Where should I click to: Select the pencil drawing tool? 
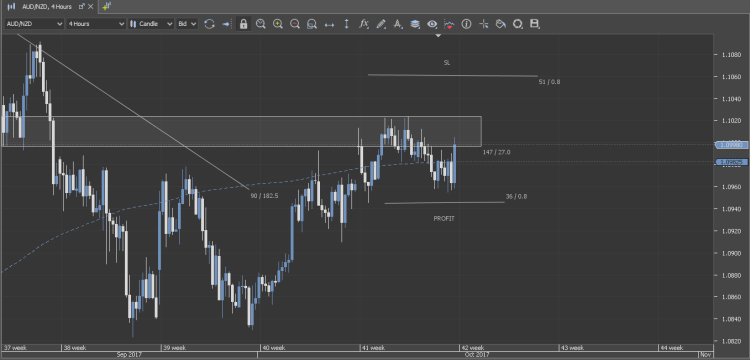click(381, 24)
